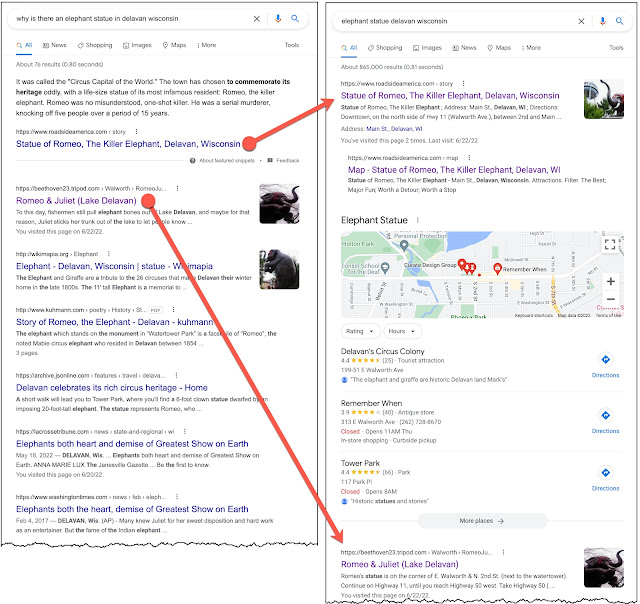Open three-dot menu beside right roadsideamerica story URL
Viewport: 640px width, 604px height.
tap(463, 84)
